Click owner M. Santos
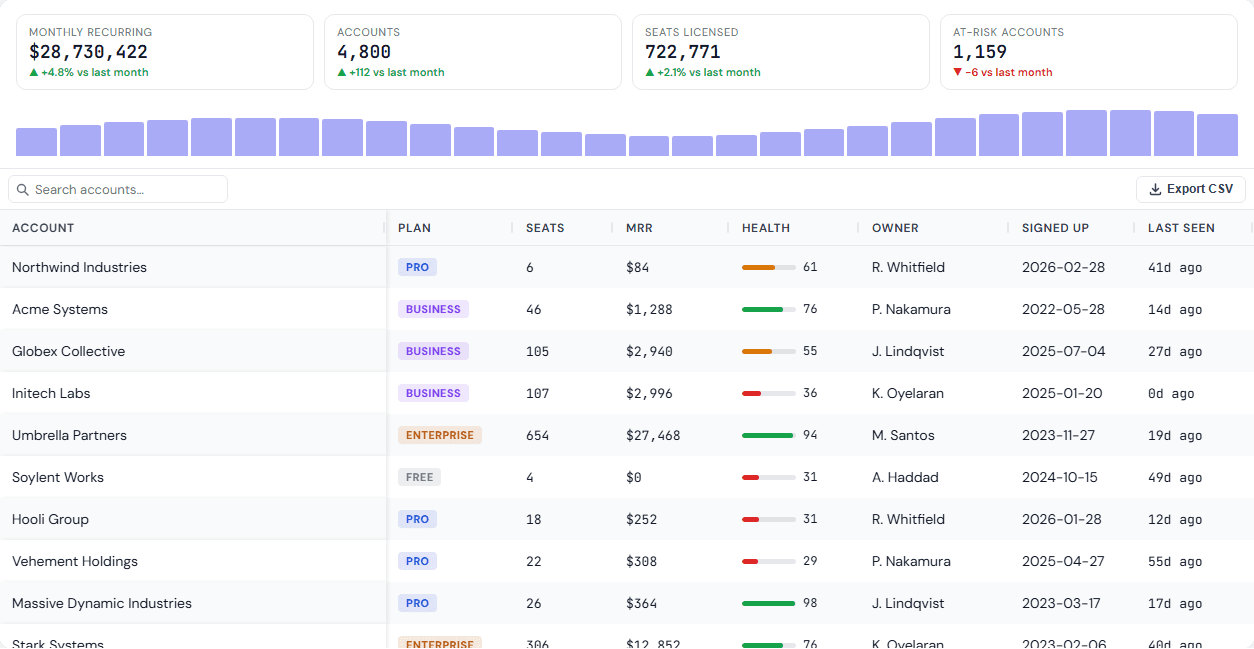Viewport: 1254px width, 649px height. tap(903, 435)
